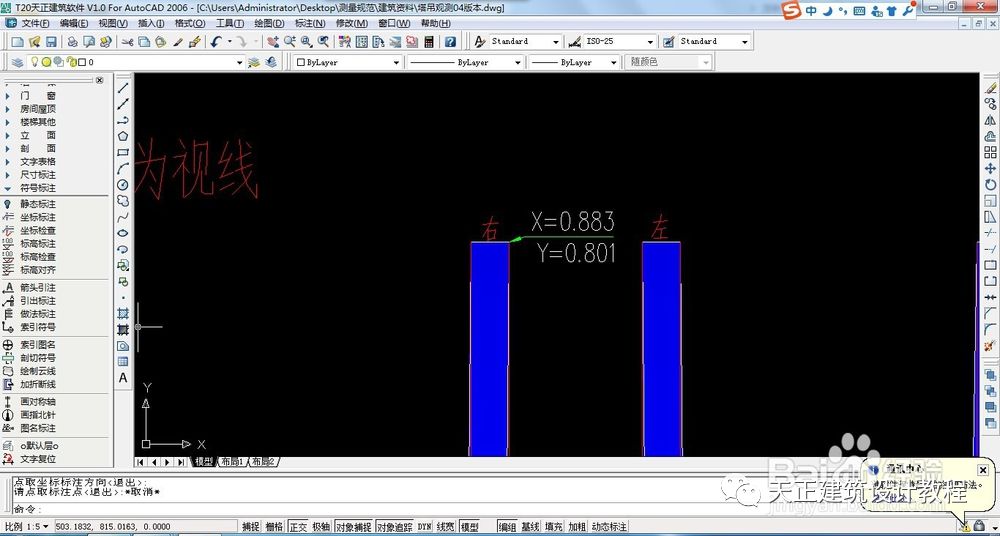Toggle 对象捕捉 object snap

(353, 527)
